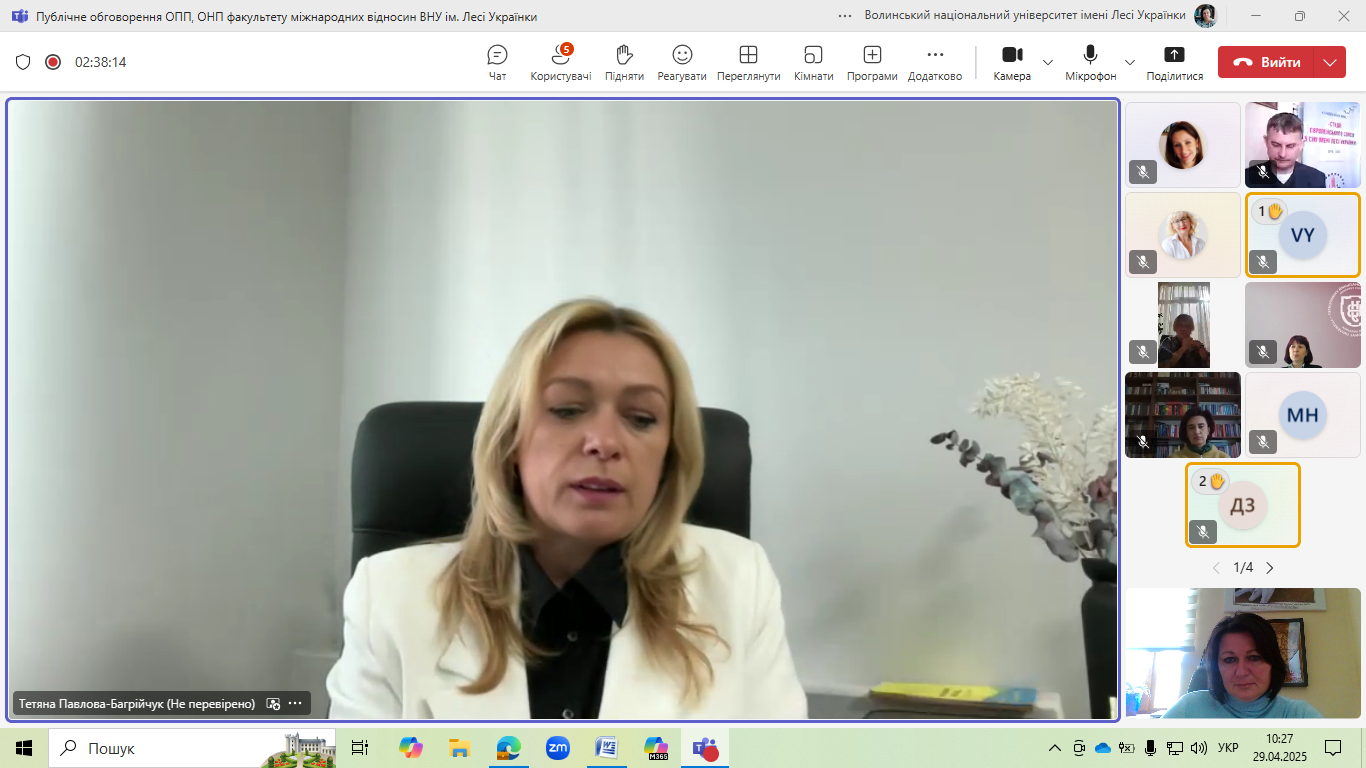Toggle the Камера on or off

1012,62
